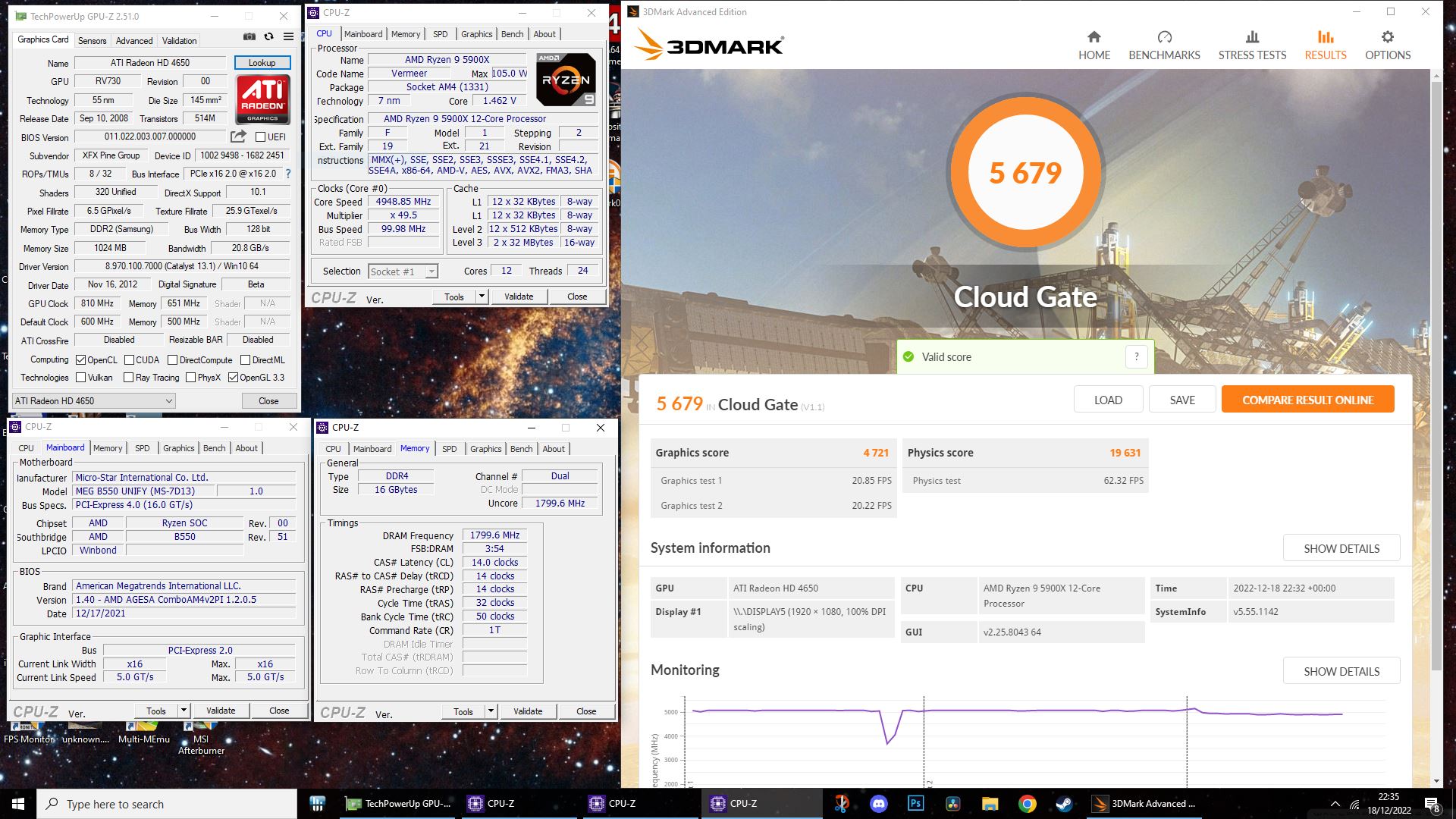Image resolution: width=1456 pixels, height=819 pixels.
Task: Click Compare Result Online
Action: pyautogui.click(x=1307, y=400)
